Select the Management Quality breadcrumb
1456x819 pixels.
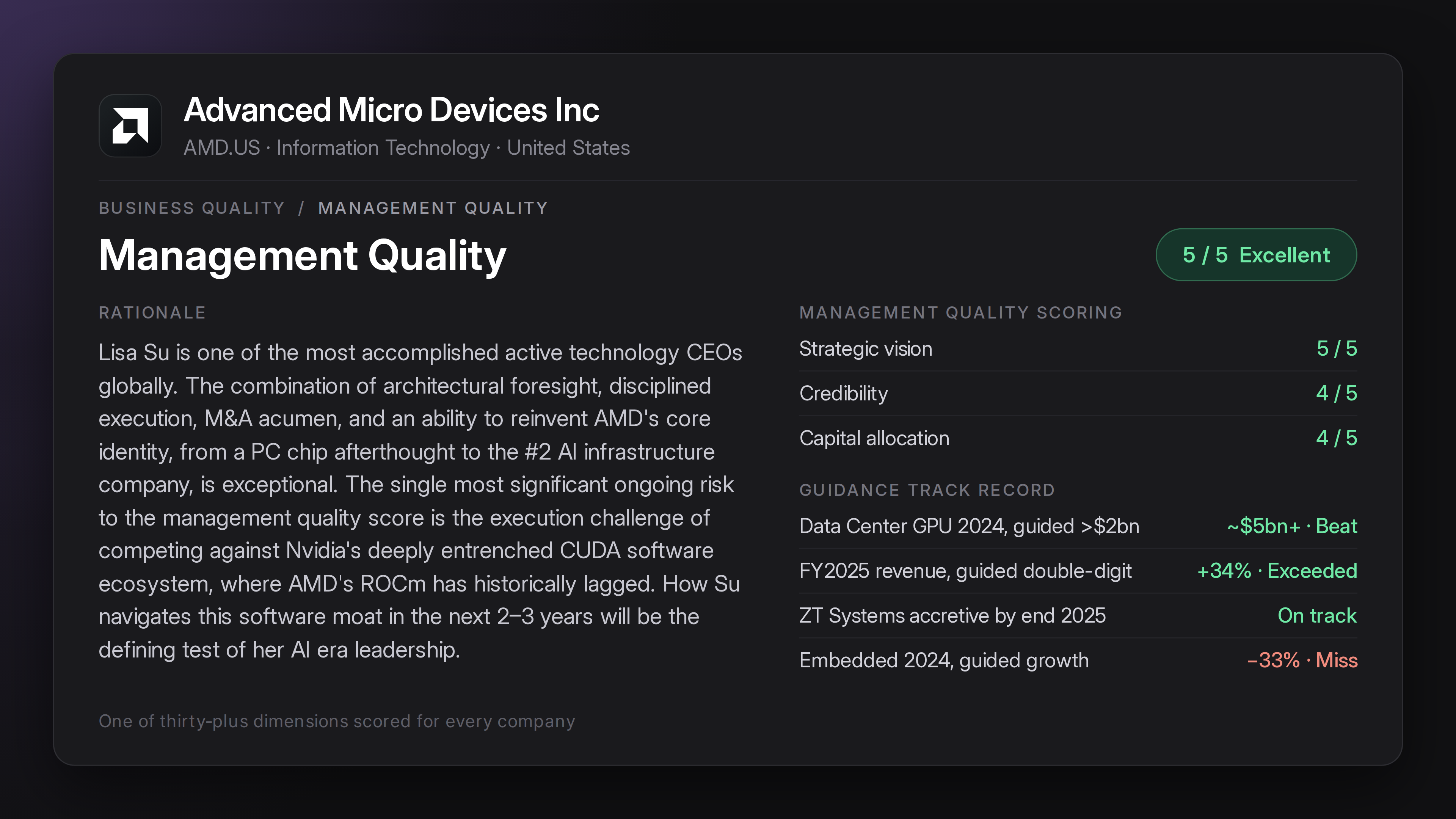(x=433, y=208)
